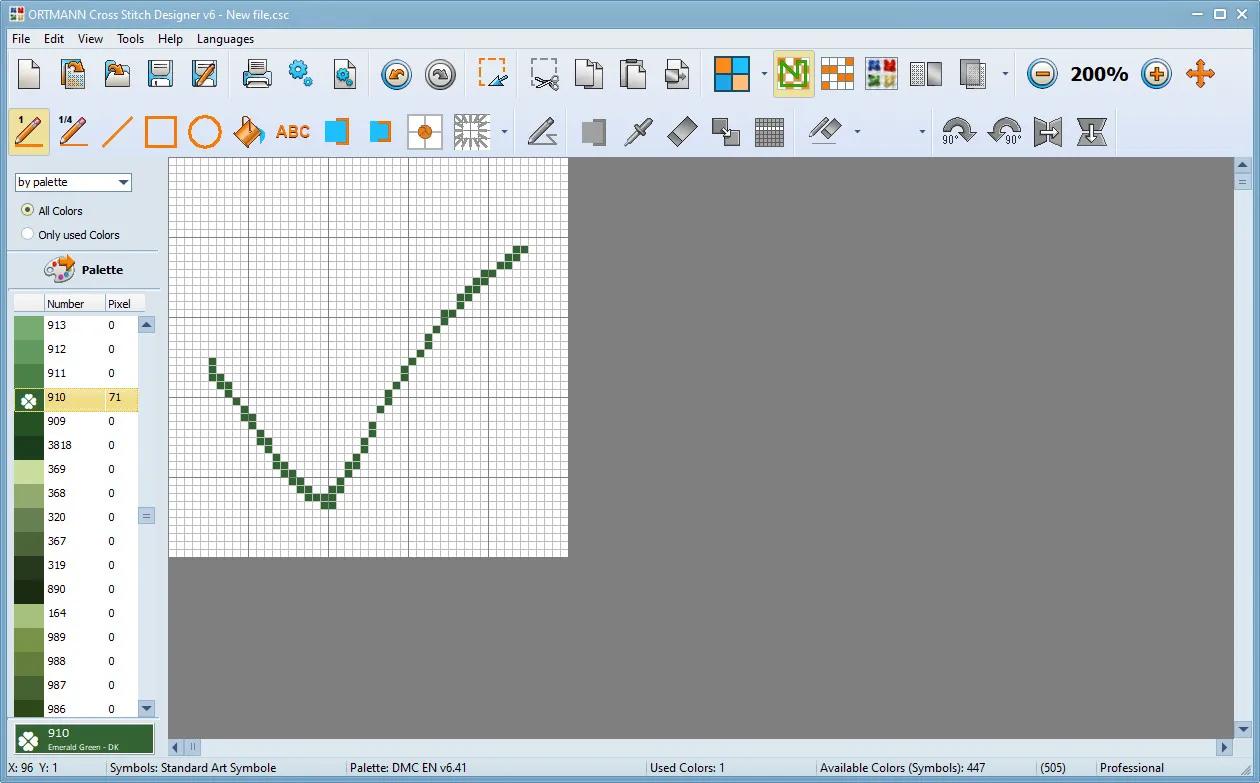Select the All Colors radio button
Viewport: 1260px width, 783px height.
28,211
